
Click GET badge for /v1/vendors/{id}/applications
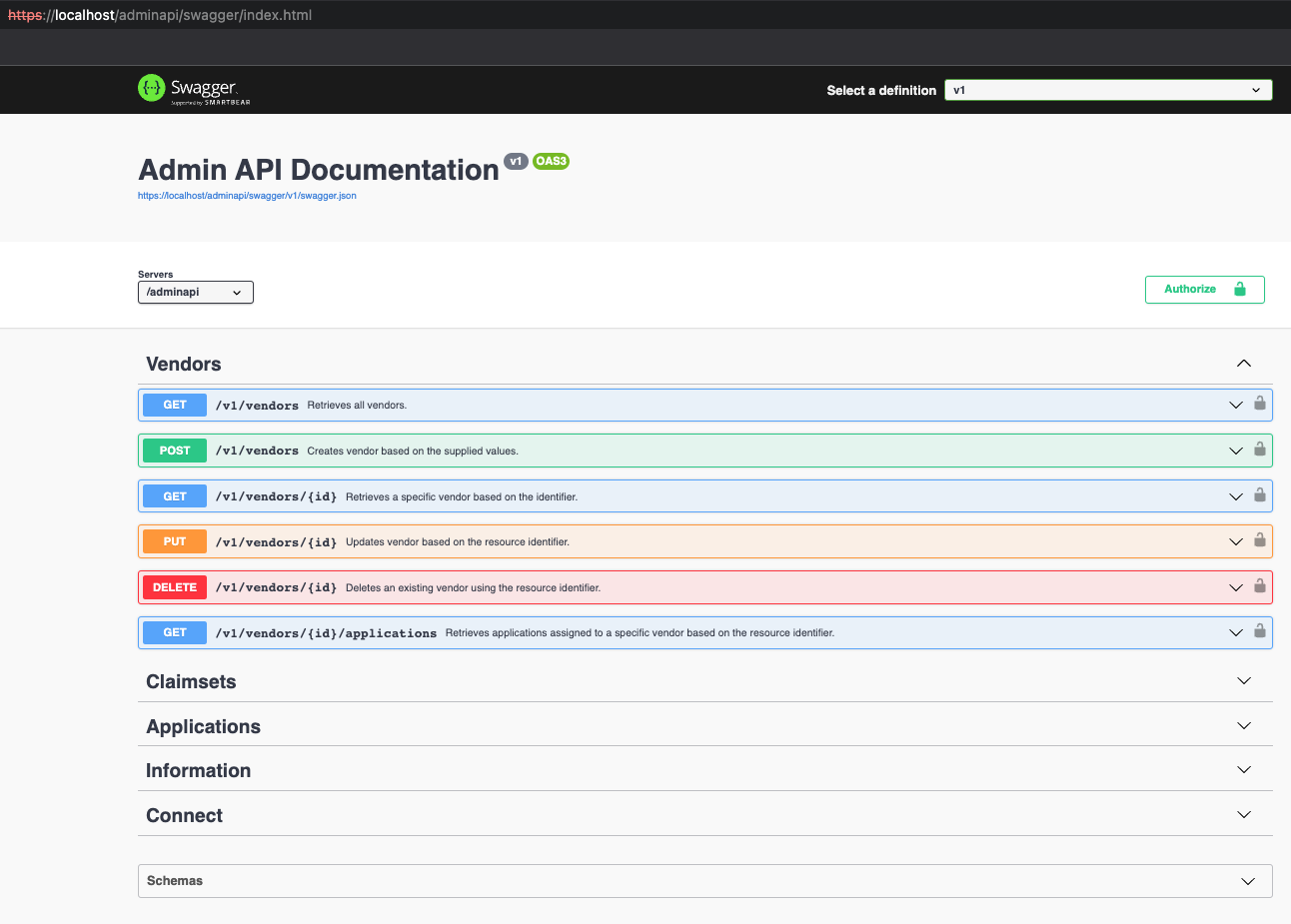click(x=175, y=632)
